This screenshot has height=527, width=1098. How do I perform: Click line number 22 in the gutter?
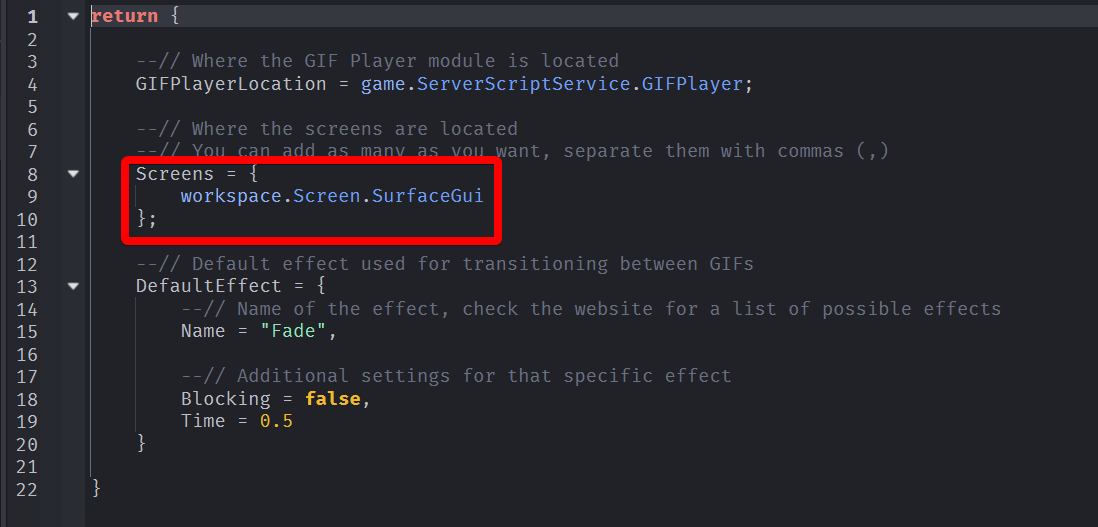27,489
